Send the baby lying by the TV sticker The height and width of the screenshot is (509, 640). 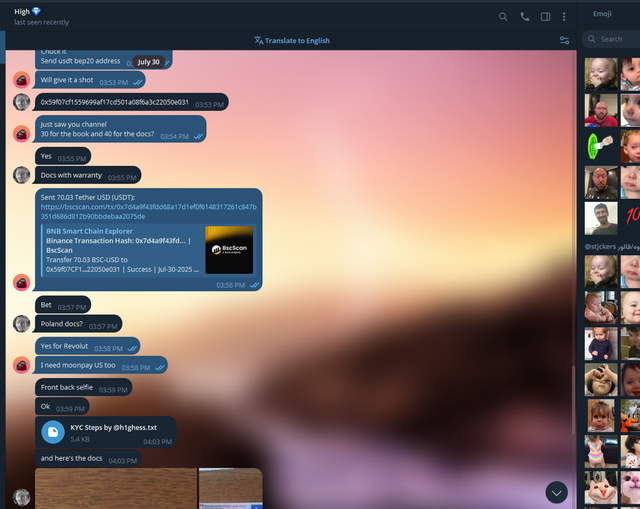[601, 307]
